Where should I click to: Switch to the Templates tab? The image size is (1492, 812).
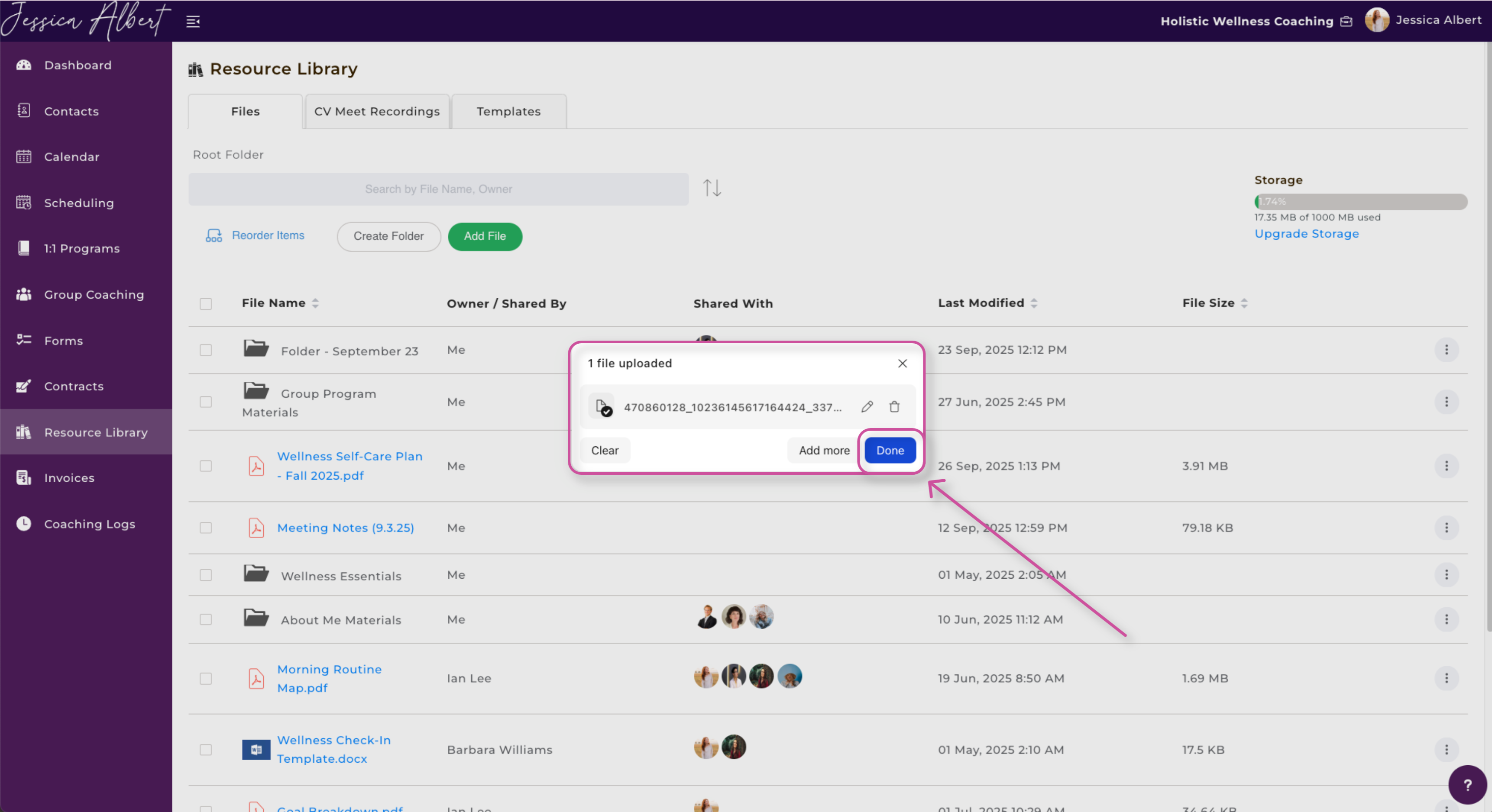click(508, 111)
